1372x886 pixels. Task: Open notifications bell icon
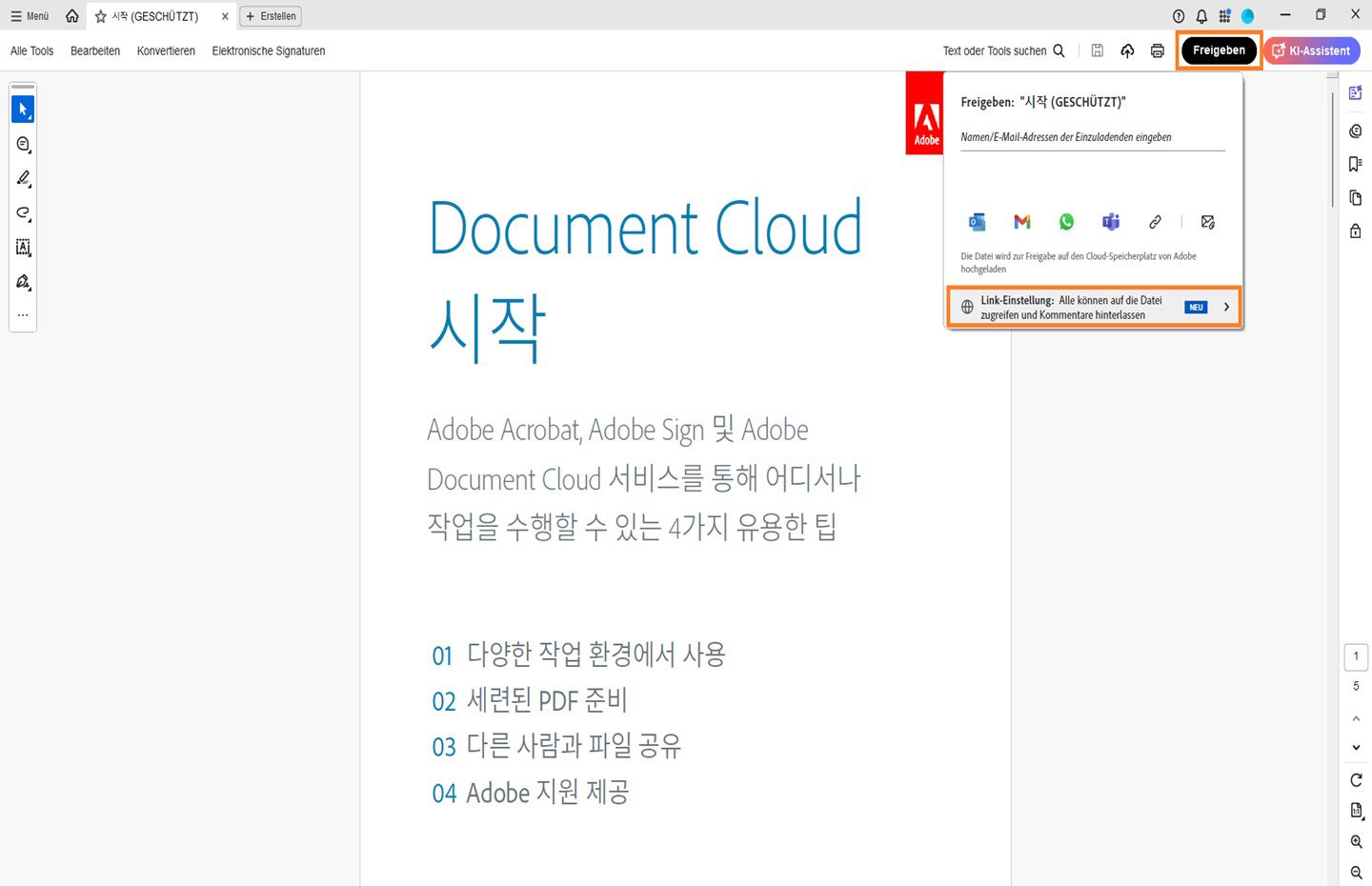click(1201, 16)
